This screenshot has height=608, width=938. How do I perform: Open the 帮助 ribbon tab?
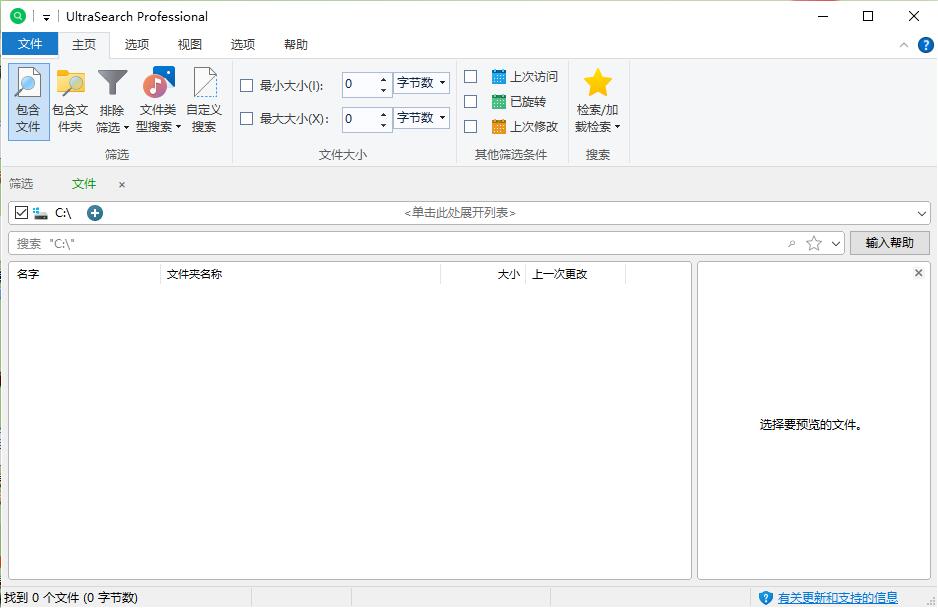[x=296, y=44]
